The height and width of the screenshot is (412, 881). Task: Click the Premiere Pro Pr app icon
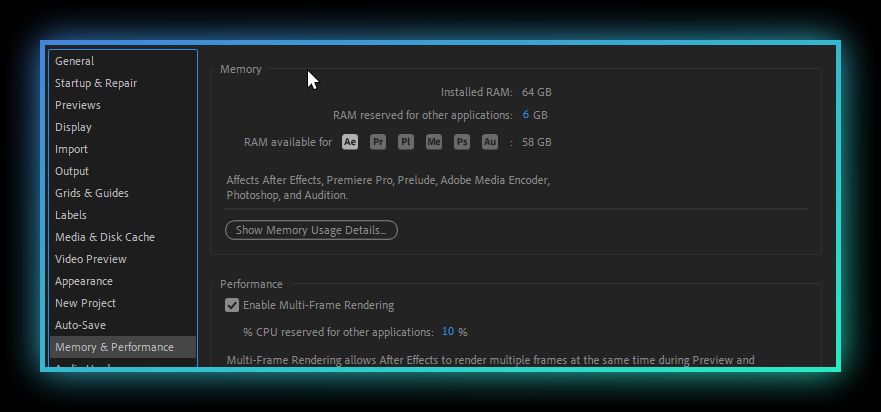pyautogui.click(x=378, y=142)
